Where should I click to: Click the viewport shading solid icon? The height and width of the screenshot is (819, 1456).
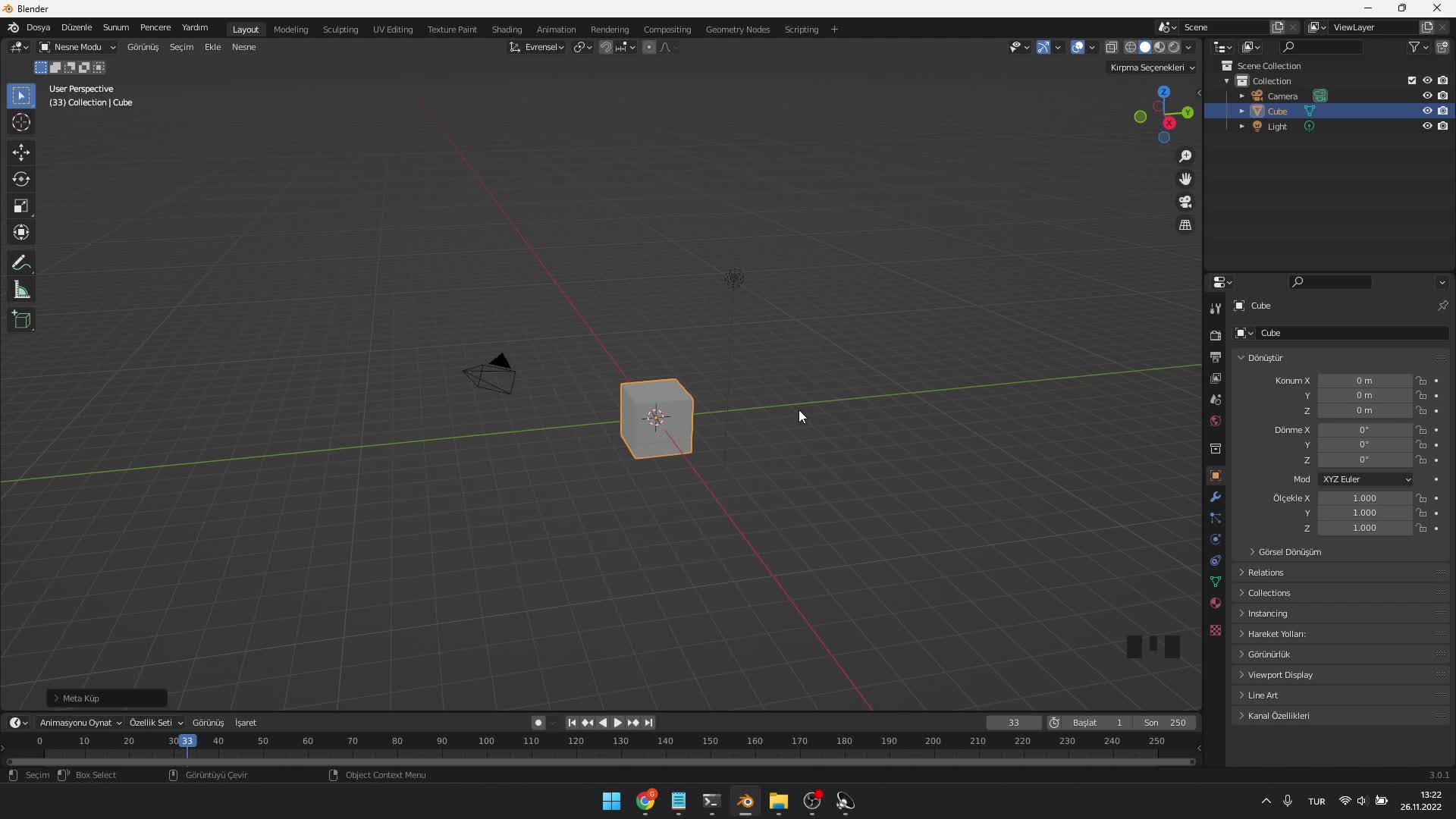click(x=1144, y=47)
